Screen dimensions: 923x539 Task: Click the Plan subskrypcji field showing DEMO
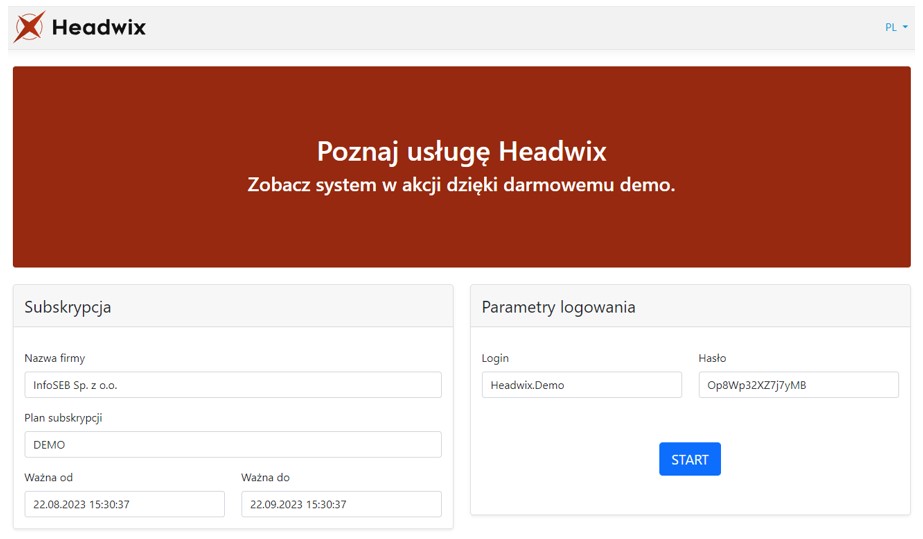pyautogui.click(x=233, y=444)
